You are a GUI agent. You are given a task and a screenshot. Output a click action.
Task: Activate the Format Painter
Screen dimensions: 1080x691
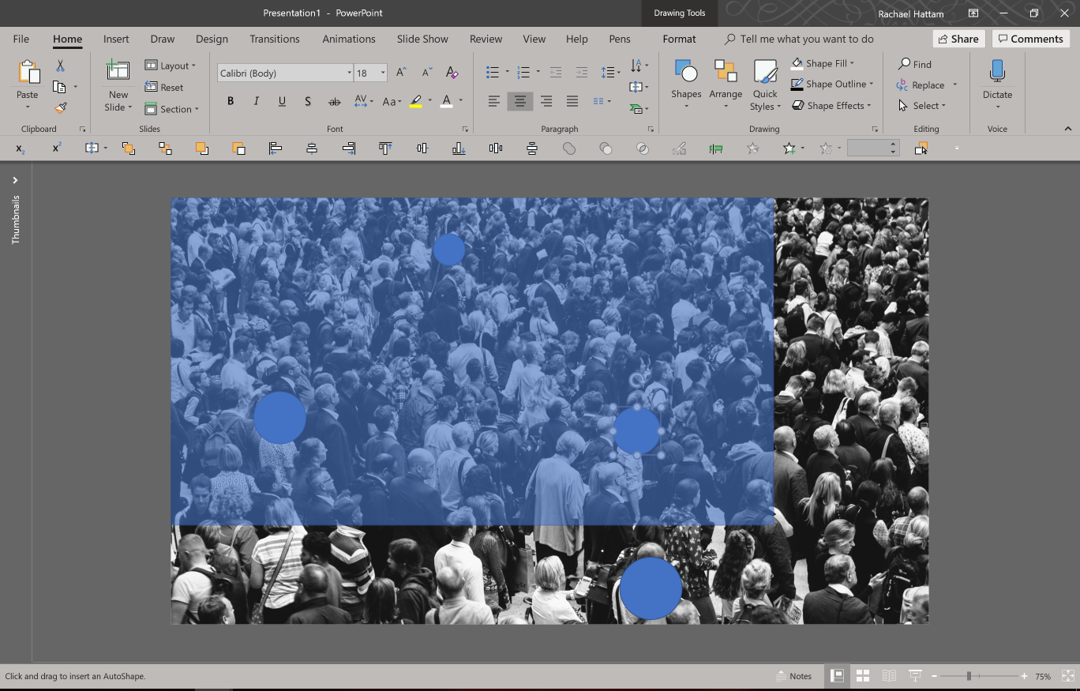click(60, 107)
